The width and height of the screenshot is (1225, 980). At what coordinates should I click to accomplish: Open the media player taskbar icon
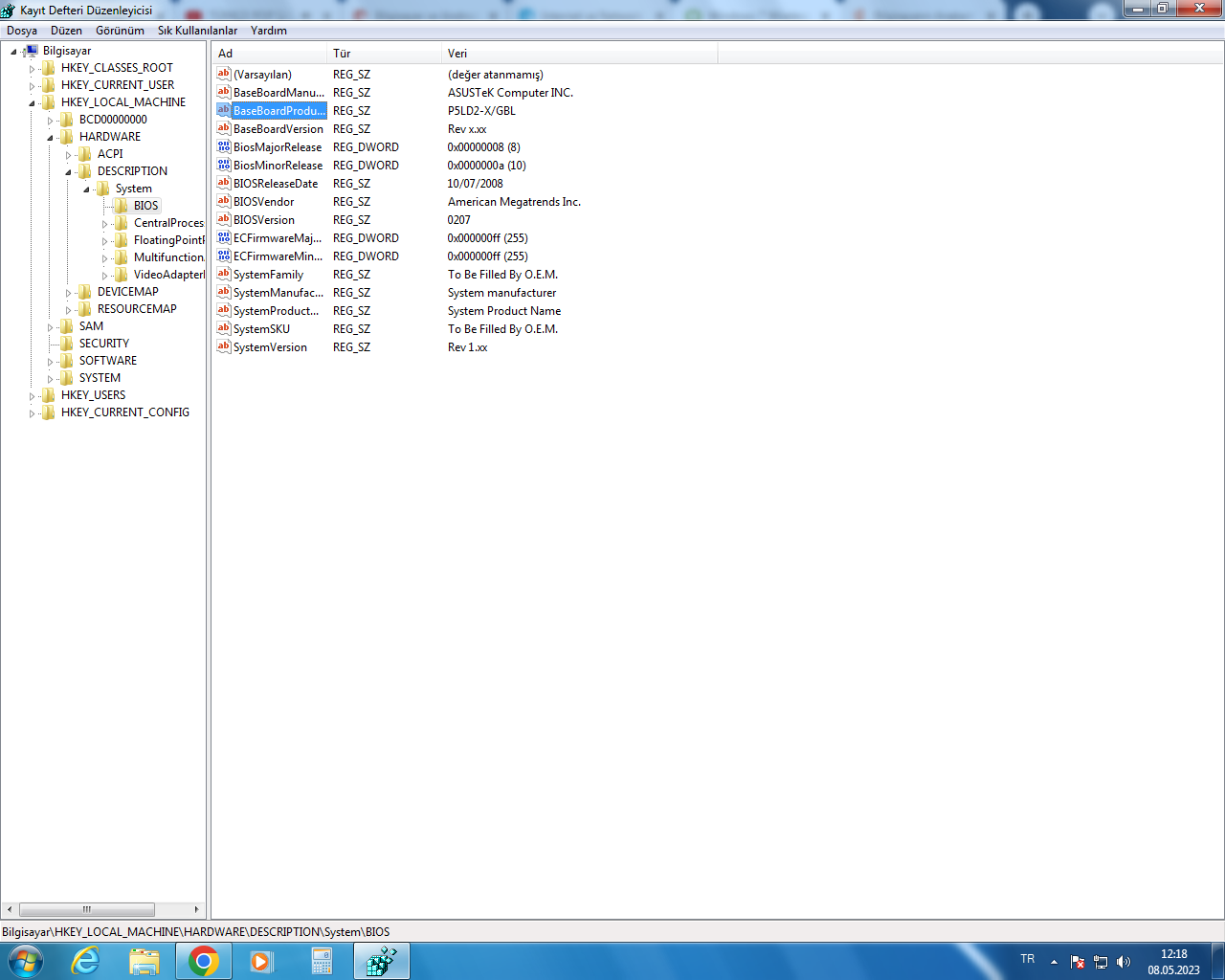[x=262, y=961]
